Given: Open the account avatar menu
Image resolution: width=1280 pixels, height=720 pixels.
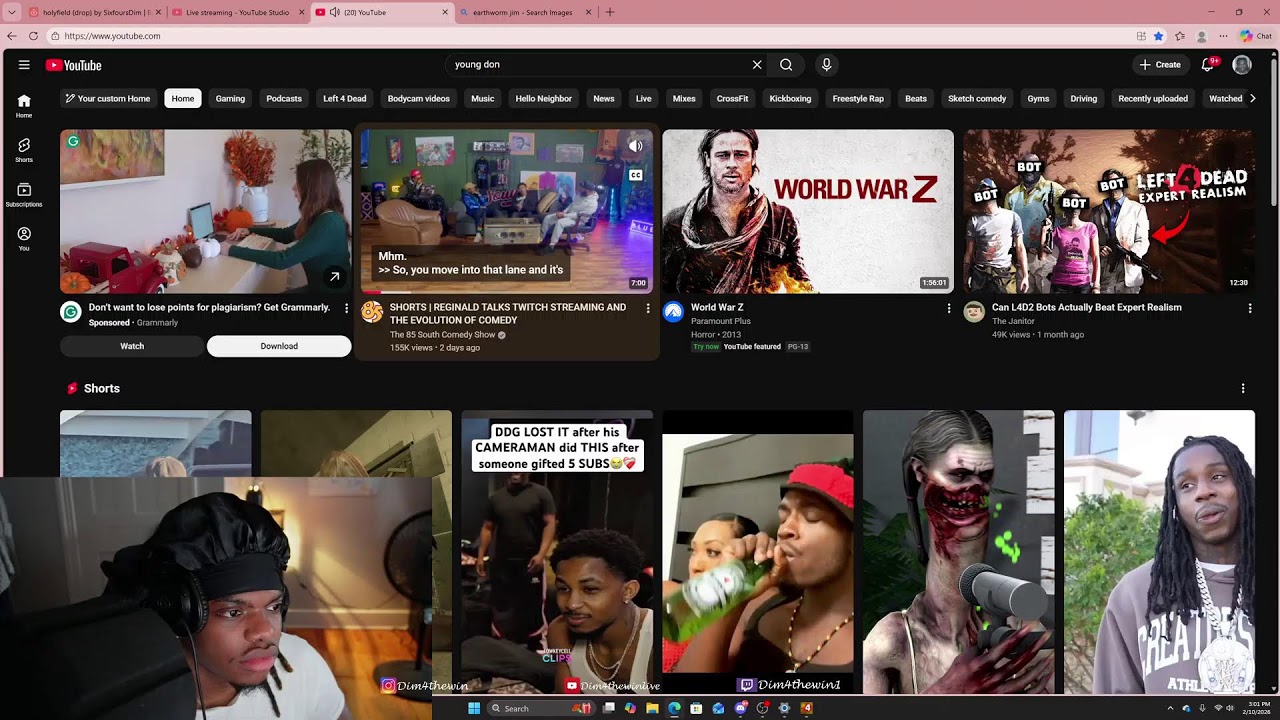Looking at the screenshot, I should click(x=1242, y=65).
